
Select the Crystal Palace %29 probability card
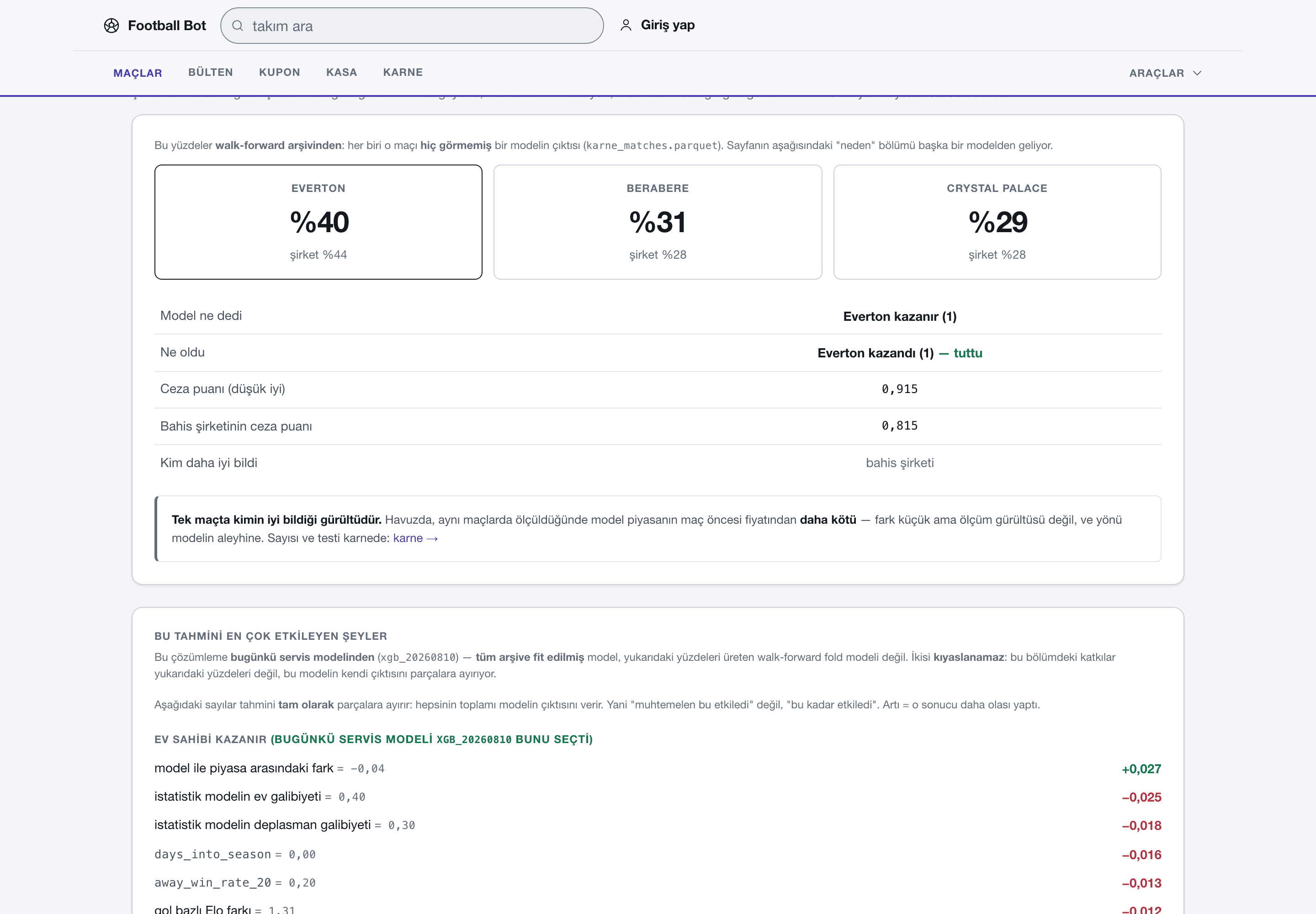pyautogui.click(x=997, y=222)
